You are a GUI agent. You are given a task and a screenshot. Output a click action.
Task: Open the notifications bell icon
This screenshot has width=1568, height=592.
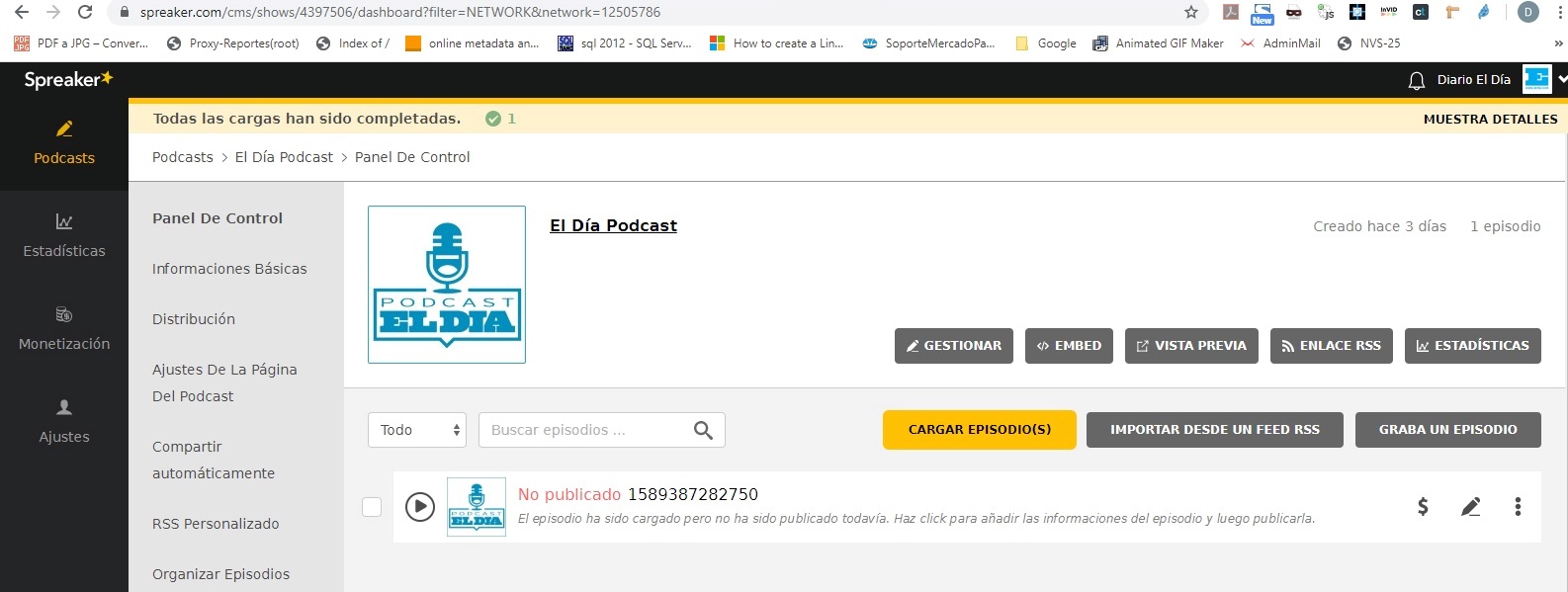[x=1416, y=80]
